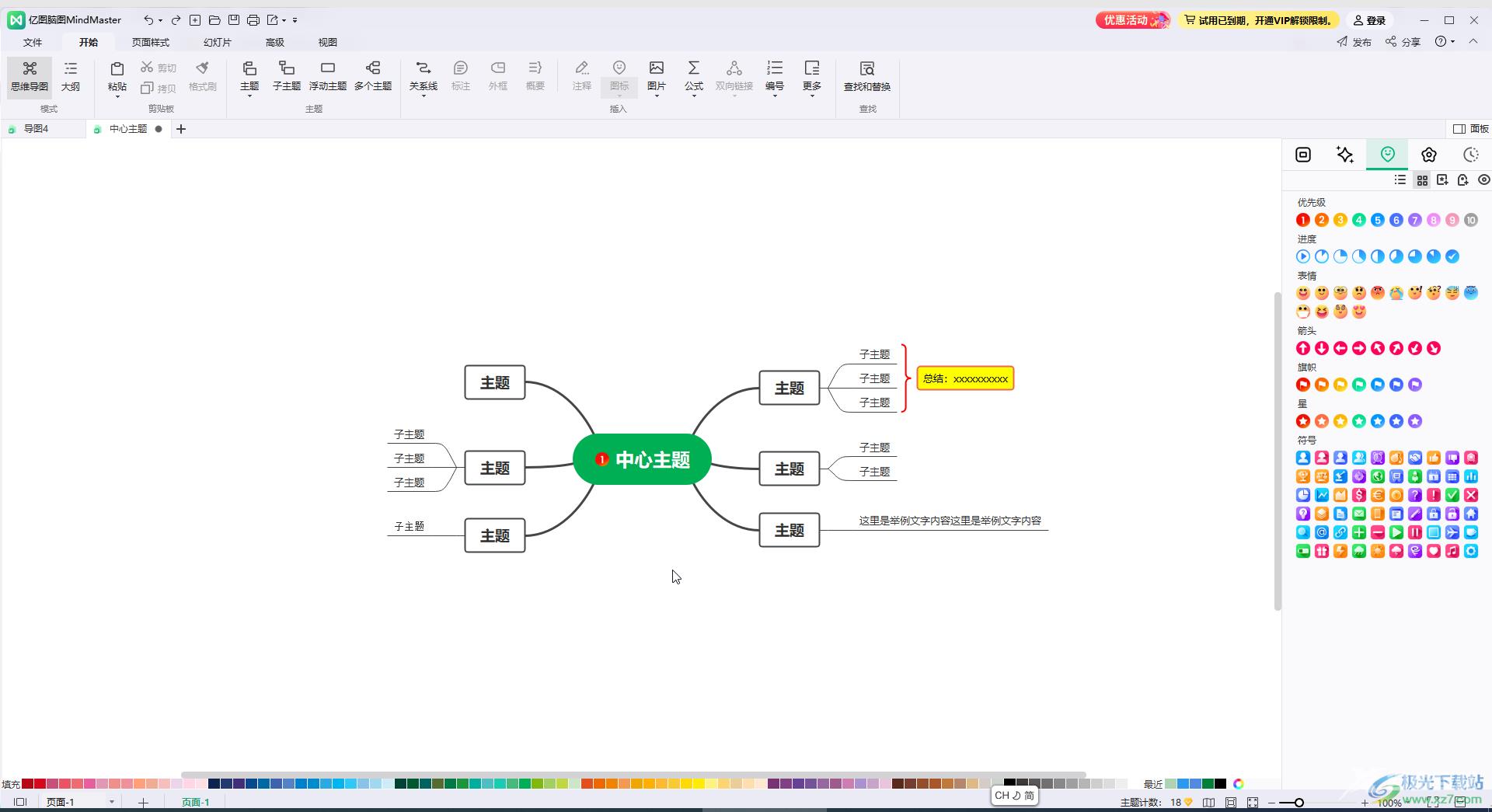The width and height of the screenshot is (1492, 812).
Task: Select the 中心主题 central node
Action: point(642,459)
